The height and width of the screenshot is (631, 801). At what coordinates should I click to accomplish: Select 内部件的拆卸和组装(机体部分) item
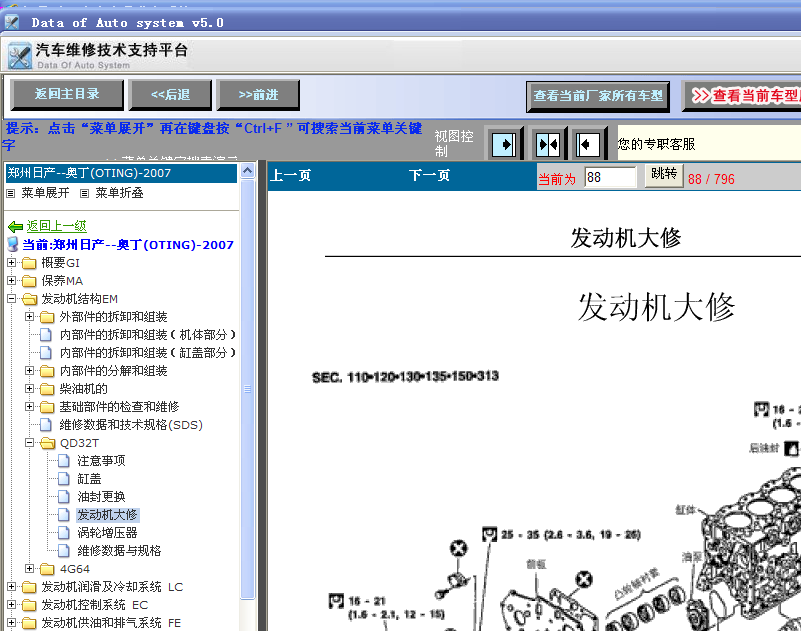pos(148,335)
